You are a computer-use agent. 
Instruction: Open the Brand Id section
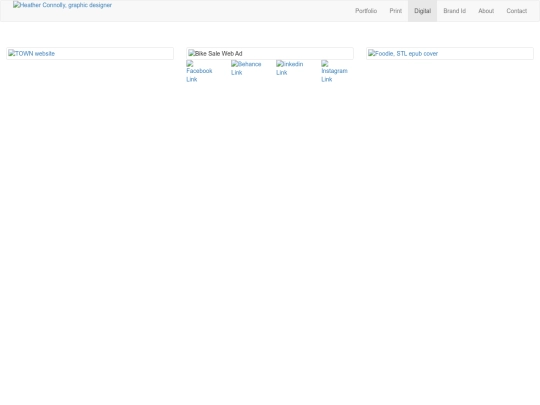pyautogui.click(x=454, y=11)
